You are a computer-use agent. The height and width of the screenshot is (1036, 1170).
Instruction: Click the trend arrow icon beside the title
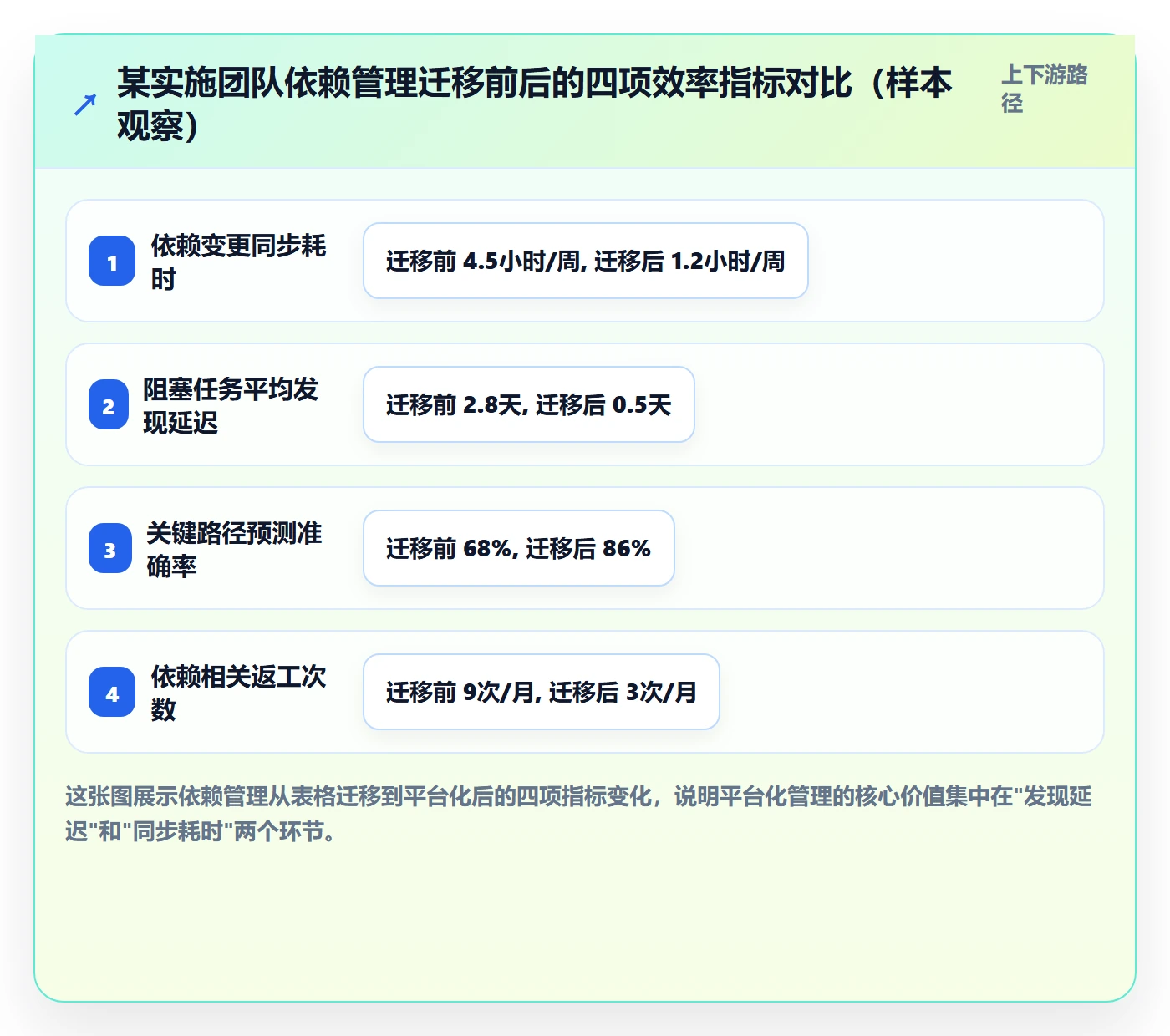[x=84, y=104]
